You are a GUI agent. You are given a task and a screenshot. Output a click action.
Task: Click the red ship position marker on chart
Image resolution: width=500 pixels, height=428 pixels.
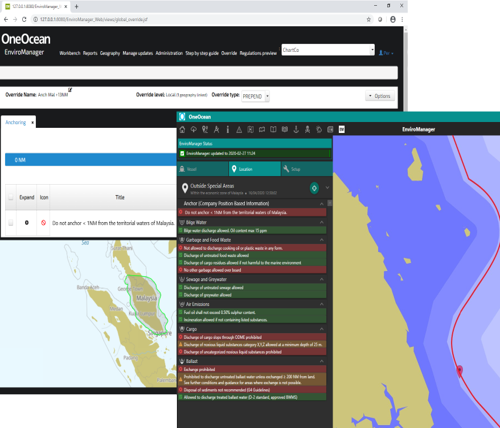coord(460,371)
